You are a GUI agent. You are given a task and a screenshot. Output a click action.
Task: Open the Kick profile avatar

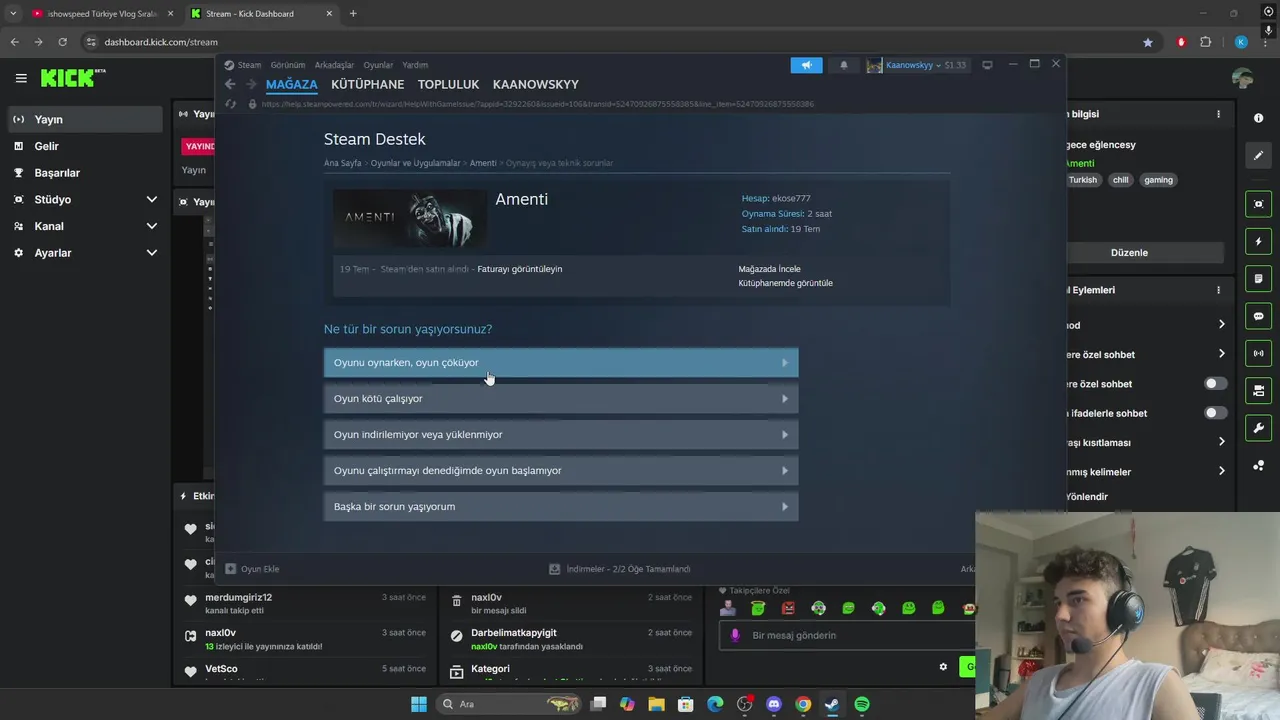coord(1243,78)
